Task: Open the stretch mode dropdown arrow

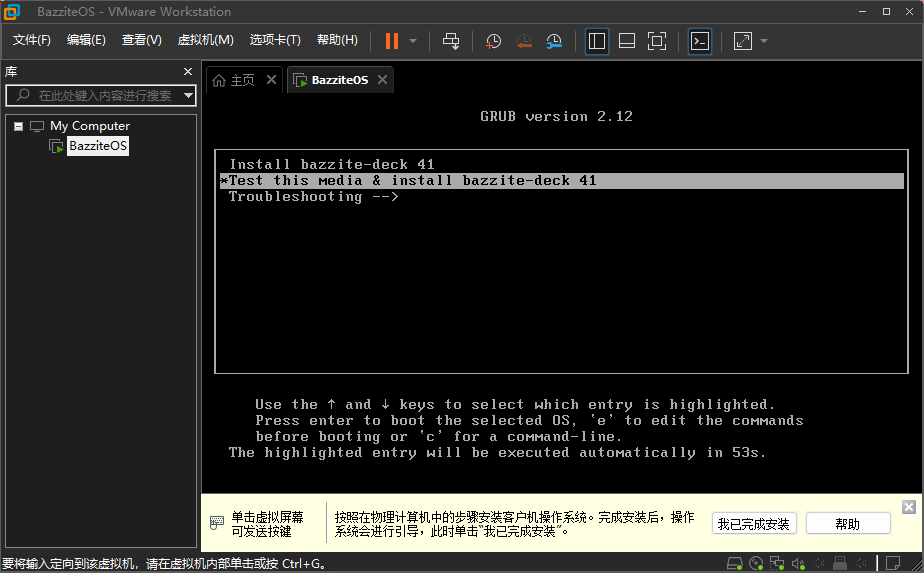Action: click(x=764, y=41)
